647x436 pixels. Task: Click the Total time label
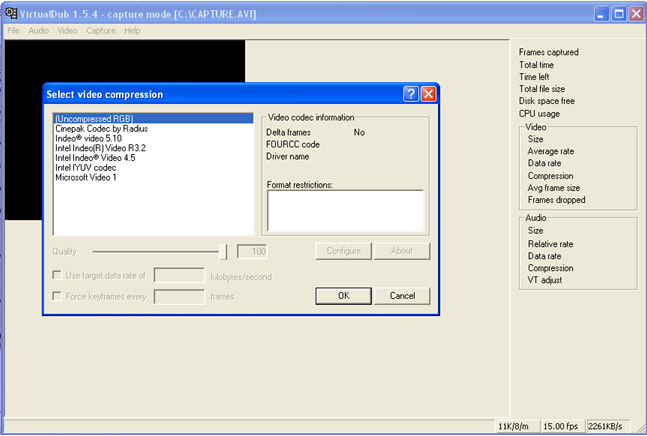(x=536, y=65)
